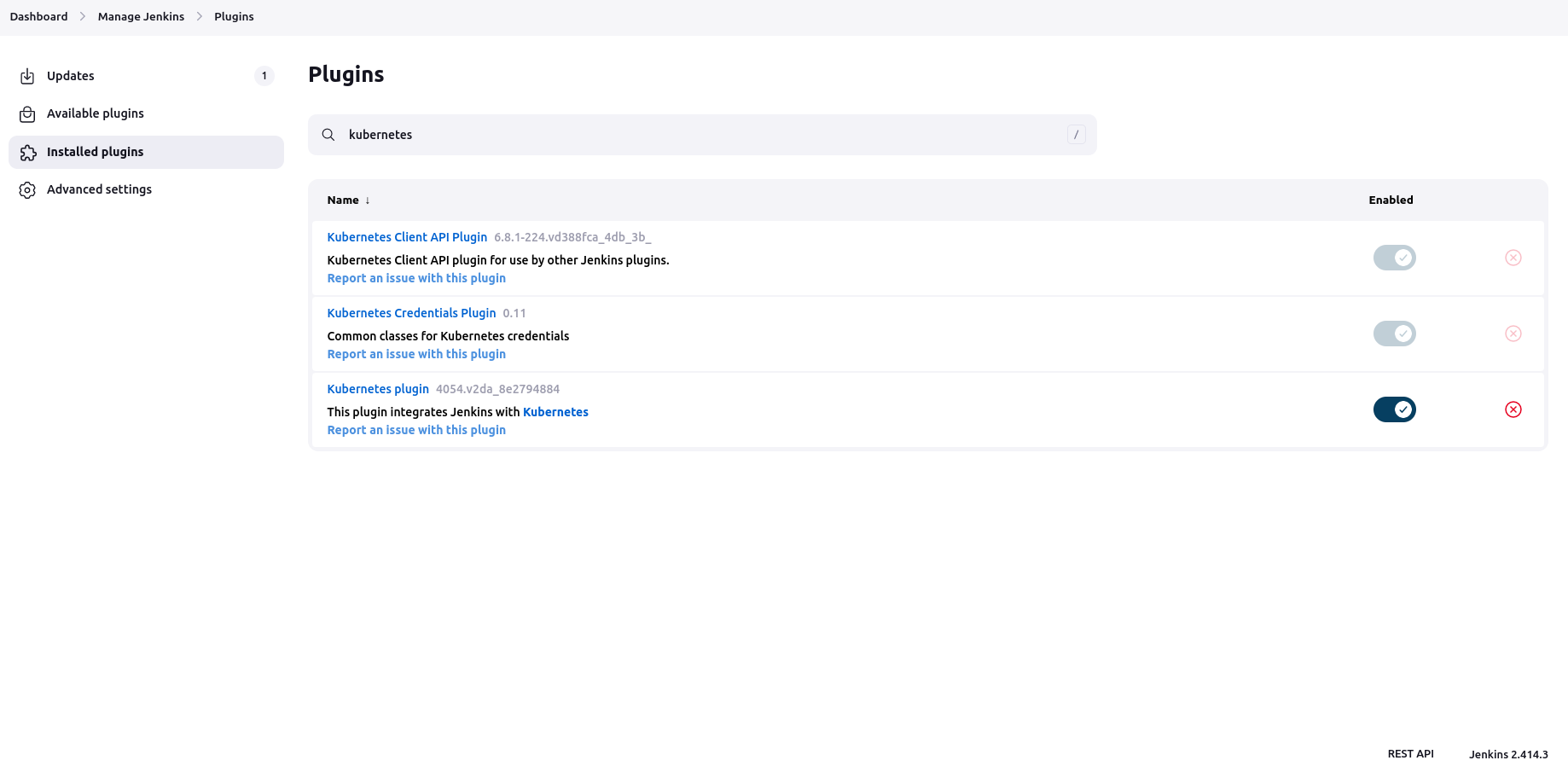Click version text 4054.v2da_8e2794884
The height and width of the screenshot is (772, 1568).
click(497, 389)
